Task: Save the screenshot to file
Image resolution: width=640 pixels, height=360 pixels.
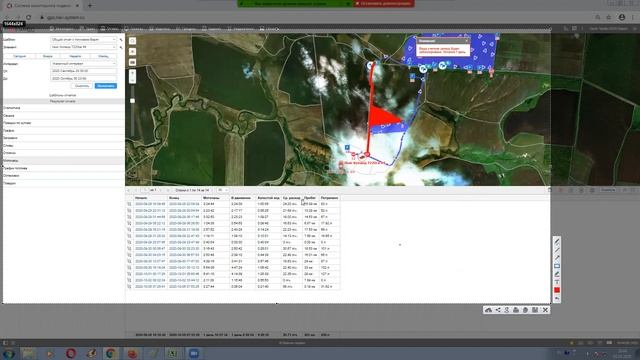Action: pyautogui.click(x=535, y=310)
